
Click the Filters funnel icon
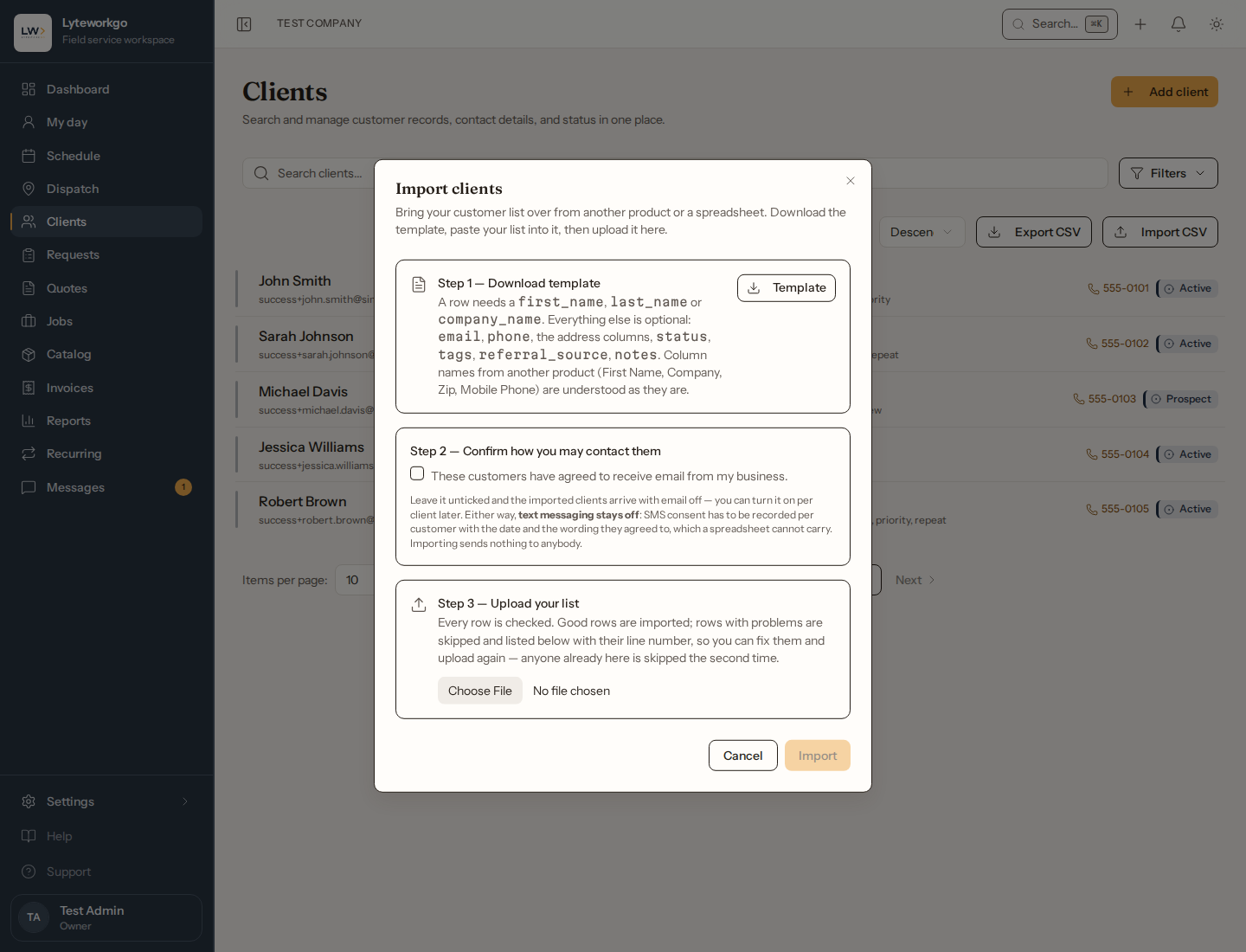click(x=1137, y=173)
